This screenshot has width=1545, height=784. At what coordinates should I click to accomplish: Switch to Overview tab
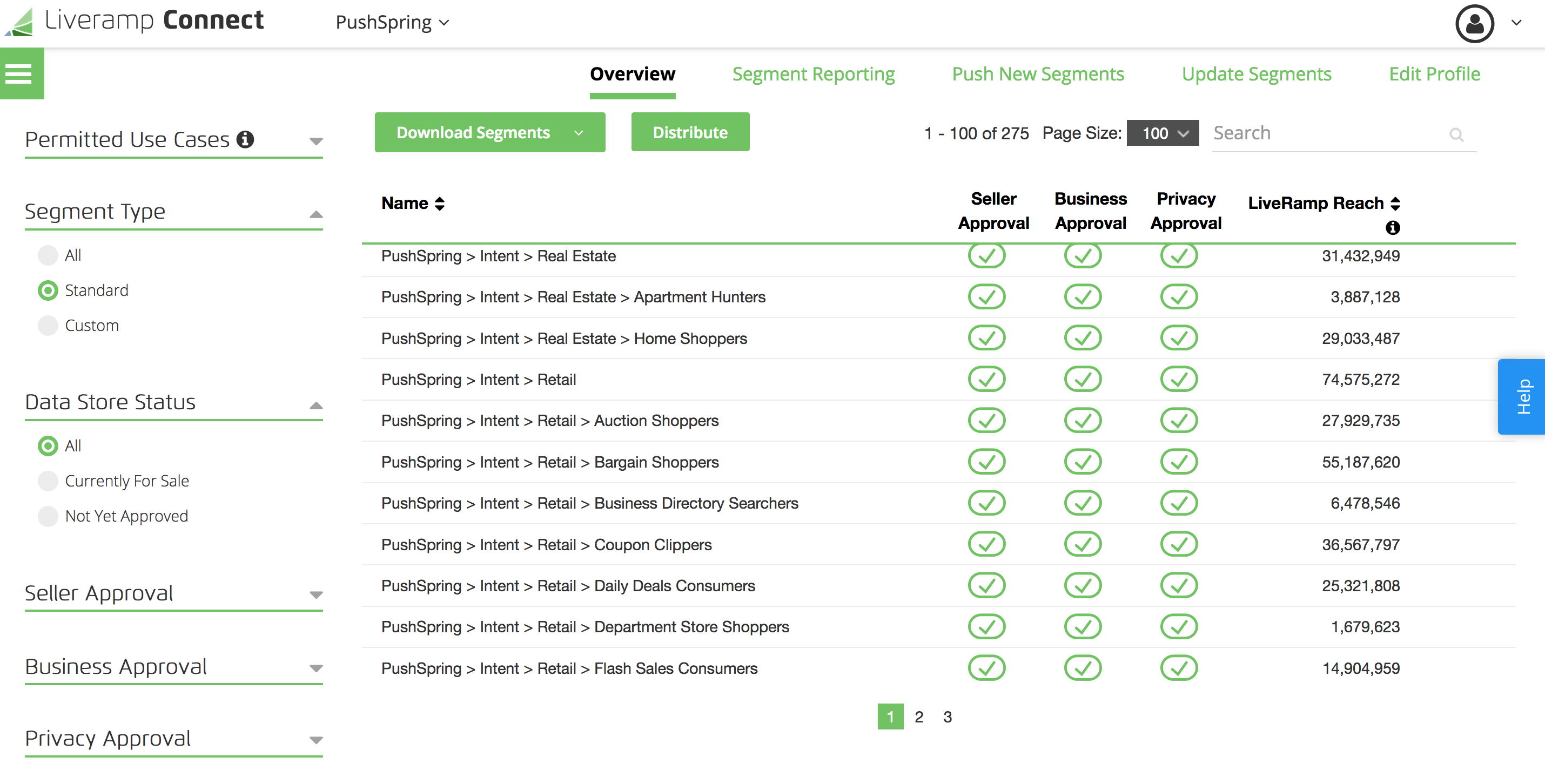632,75
